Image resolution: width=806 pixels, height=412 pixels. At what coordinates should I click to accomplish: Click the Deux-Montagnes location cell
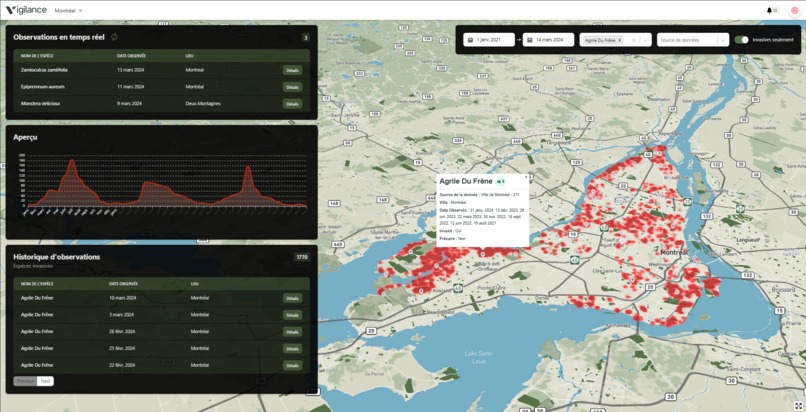(203, 104)
